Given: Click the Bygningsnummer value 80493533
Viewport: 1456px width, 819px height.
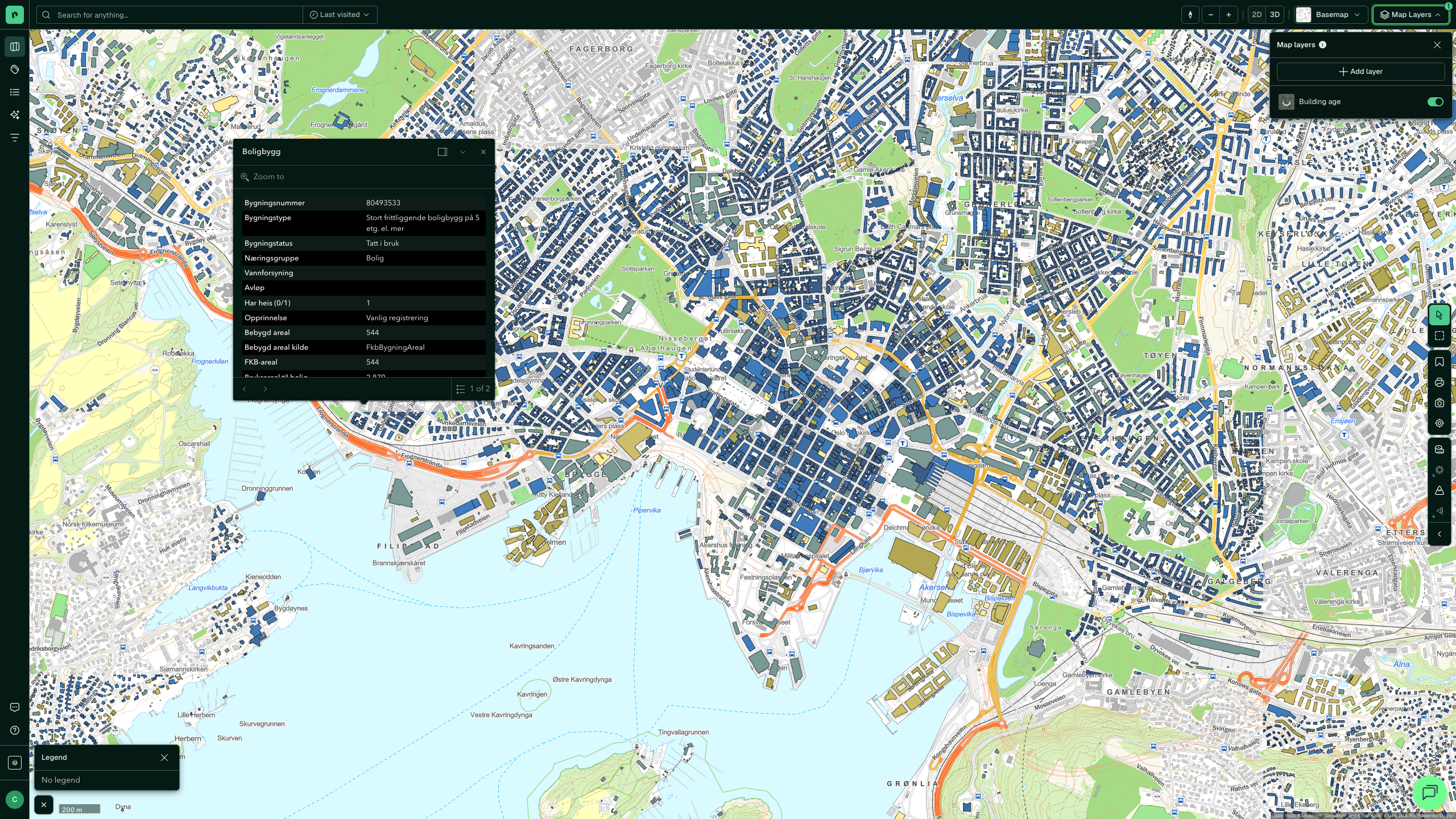Looking at the screenshot, I should (383, 203).
